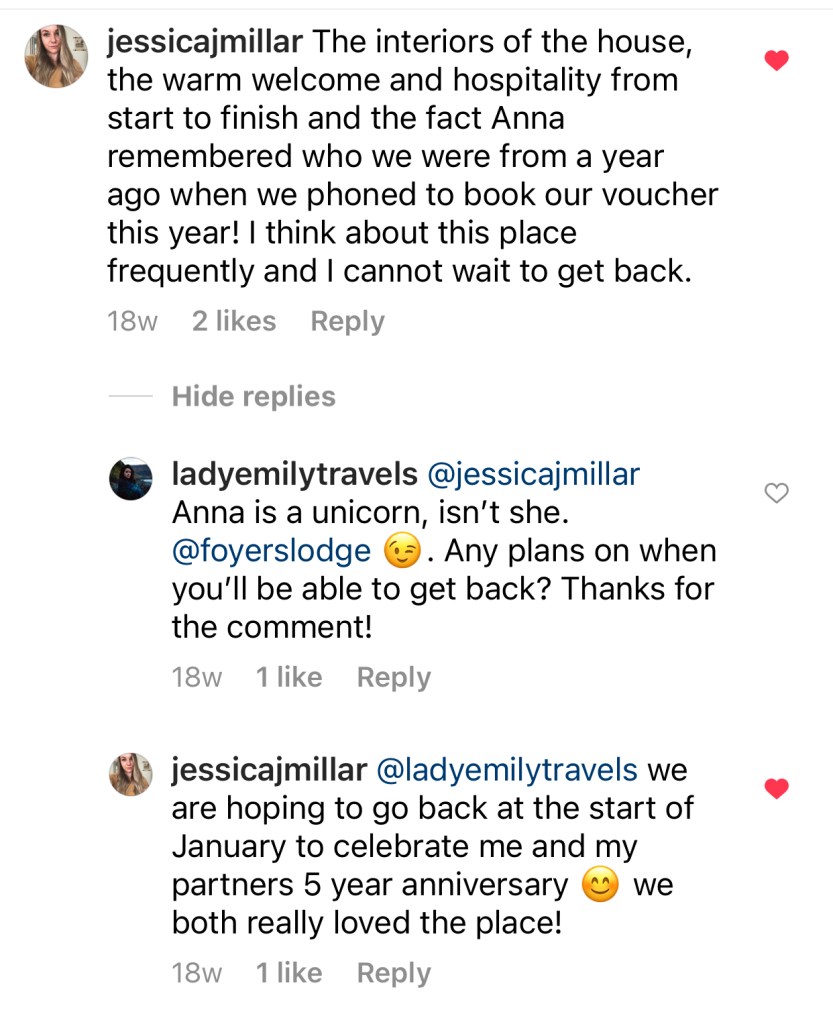Collapse thread with Hide replies

pos(253,396)
